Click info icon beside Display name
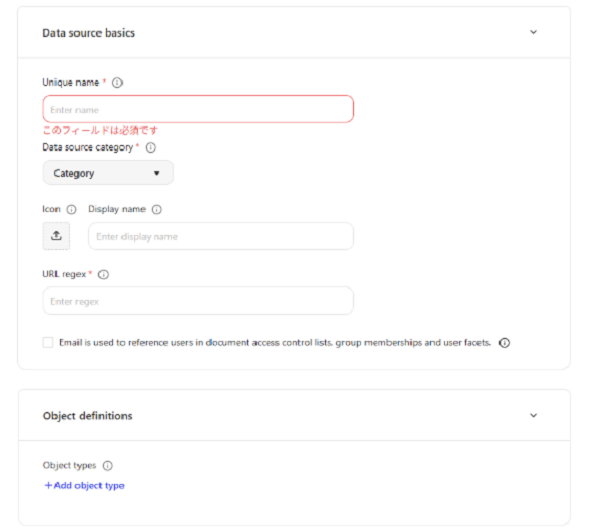600x530 pixels. (157, 210)
